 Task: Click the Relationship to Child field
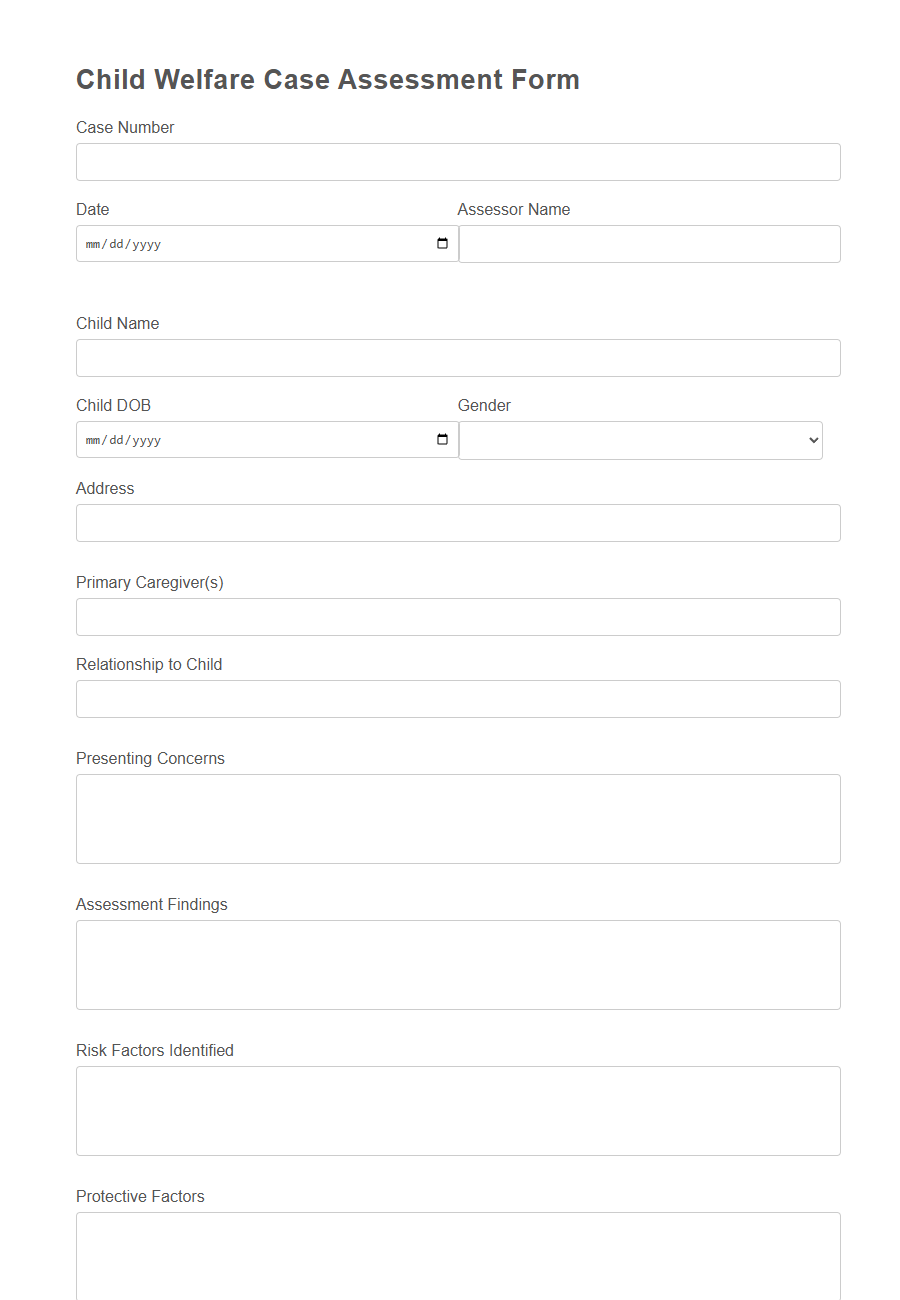458,698
